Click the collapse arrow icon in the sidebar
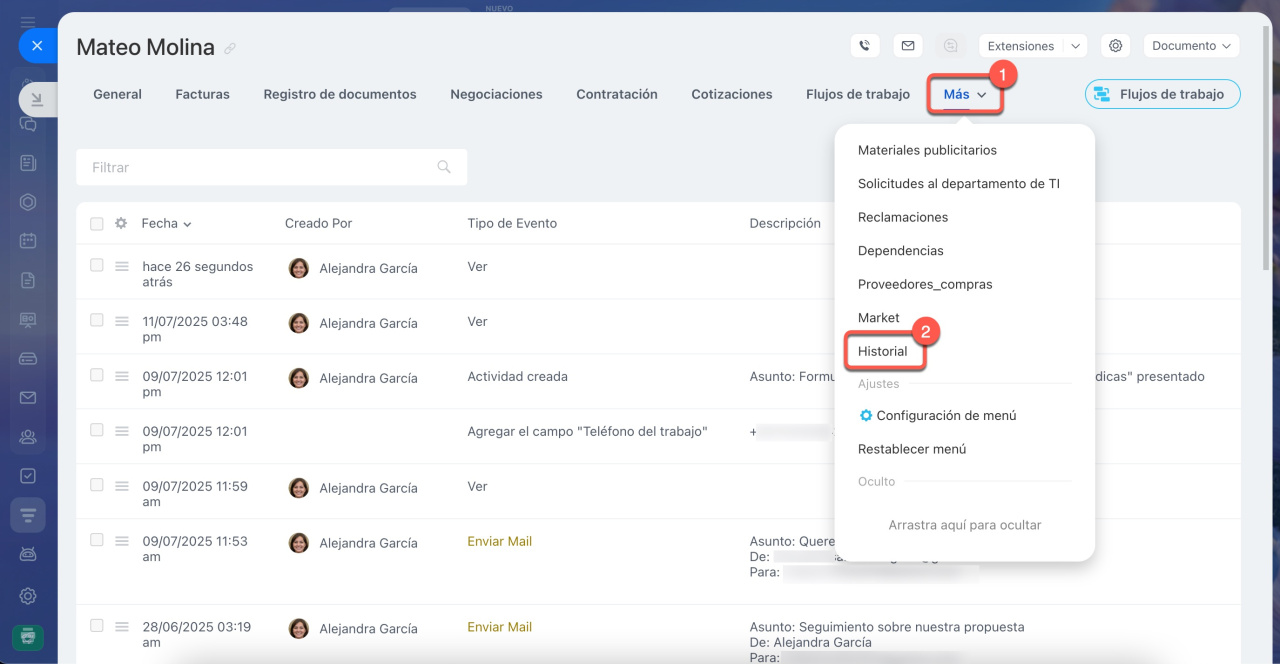 coord(36,99)
